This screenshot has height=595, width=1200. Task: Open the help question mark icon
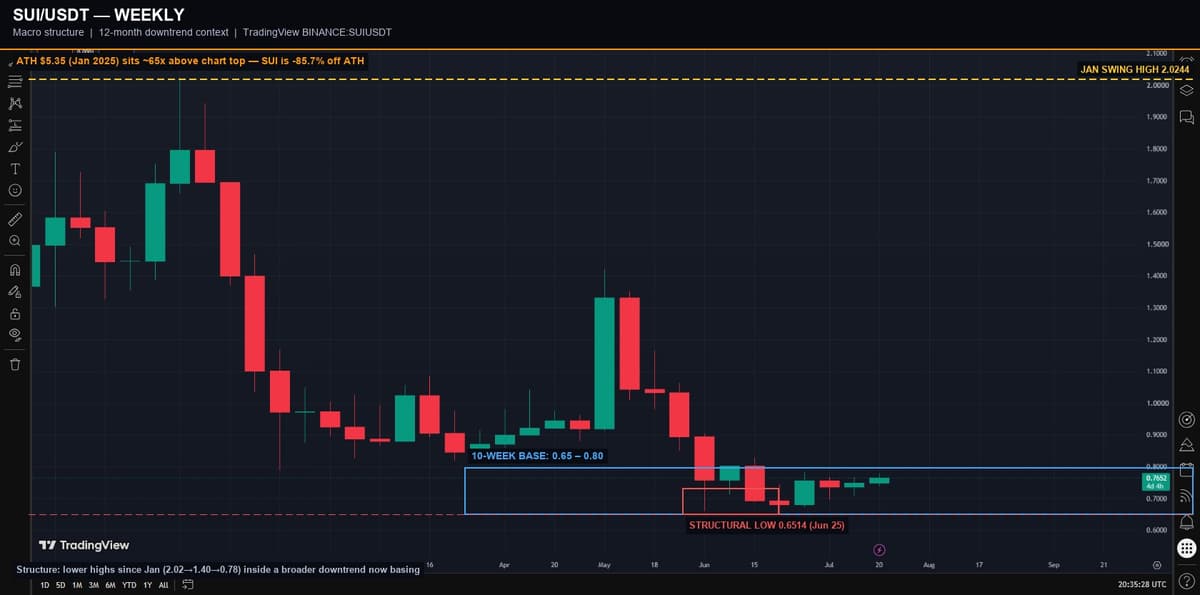pyautogui.click(x=1186, y=582)
